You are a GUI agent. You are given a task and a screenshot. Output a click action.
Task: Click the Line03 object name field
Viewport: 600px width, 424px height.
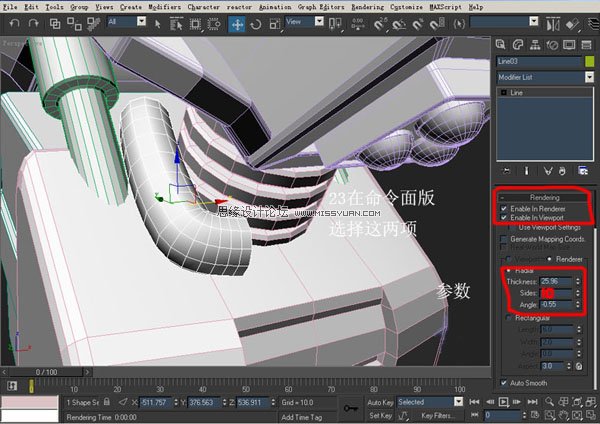coord(539,61)
